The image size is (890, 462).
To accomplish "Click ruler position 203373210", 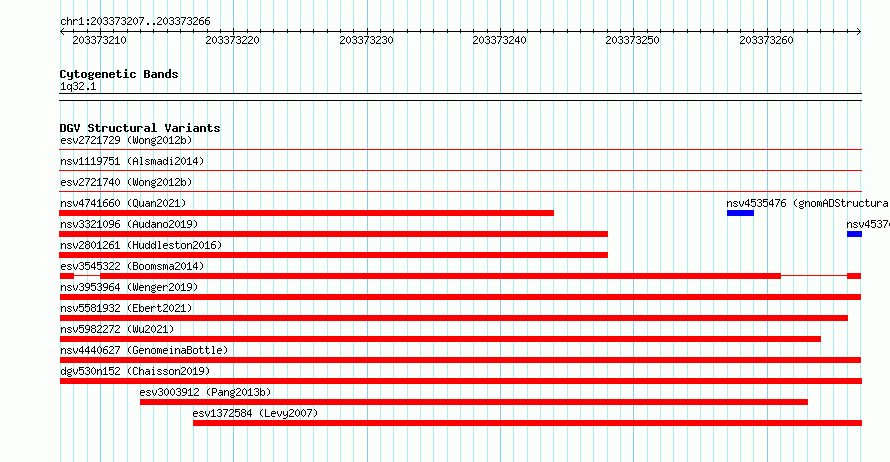I will point(99,40).
